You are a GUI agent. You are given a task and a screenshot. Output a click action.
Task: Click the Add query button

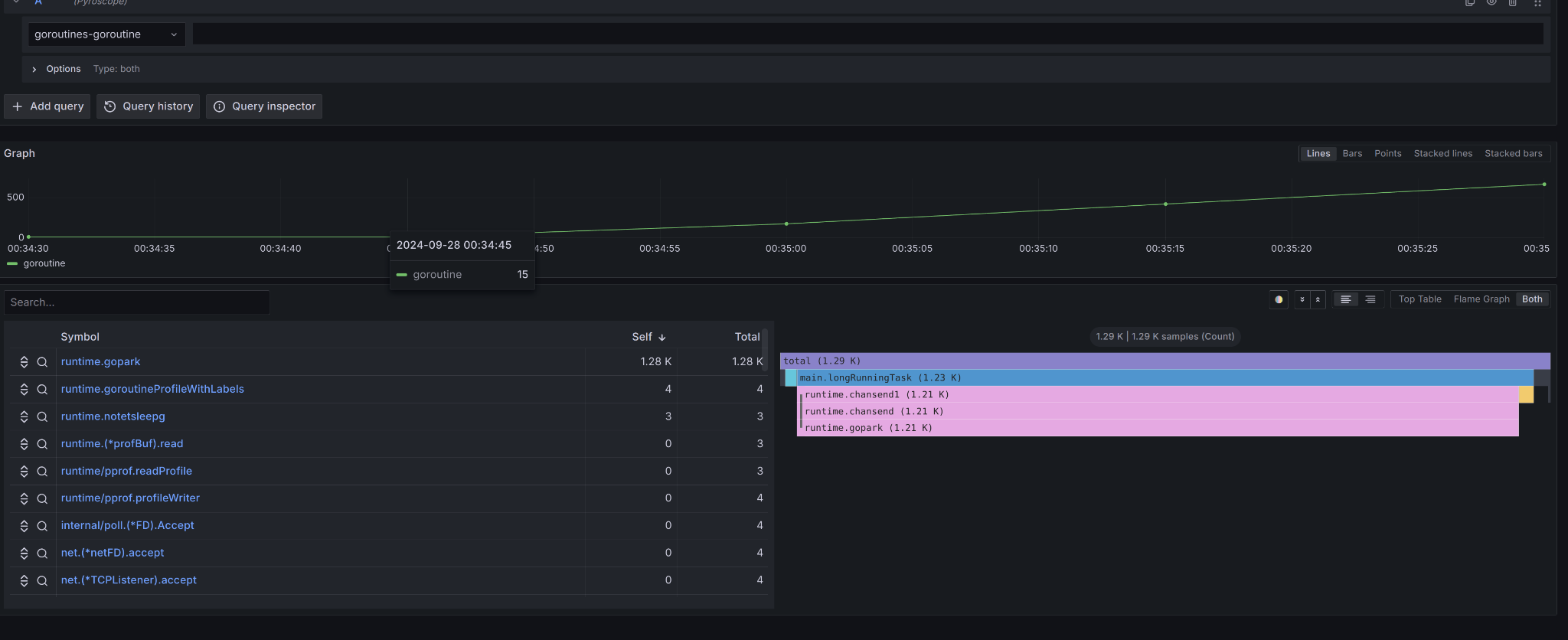point(47,106)
